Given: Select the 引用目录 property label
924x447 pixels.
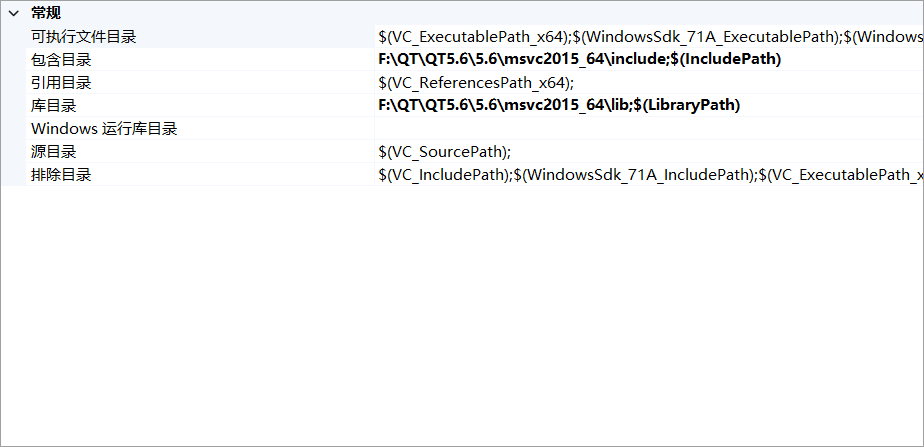Looking at the screenshot, I should [61, 83].
